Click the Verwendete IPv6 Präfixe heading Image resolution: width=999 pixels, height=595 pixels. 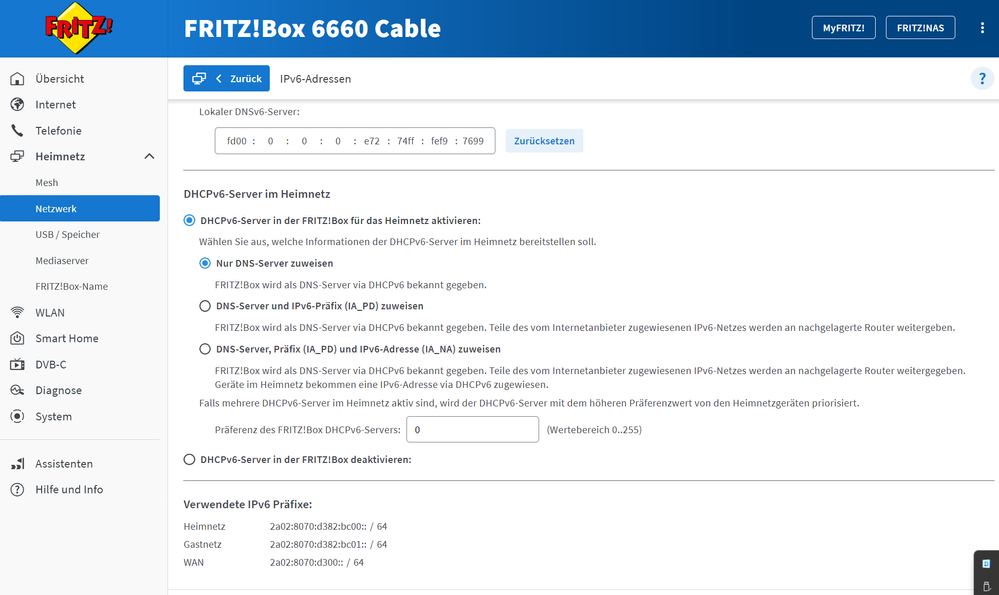(248, 504)
